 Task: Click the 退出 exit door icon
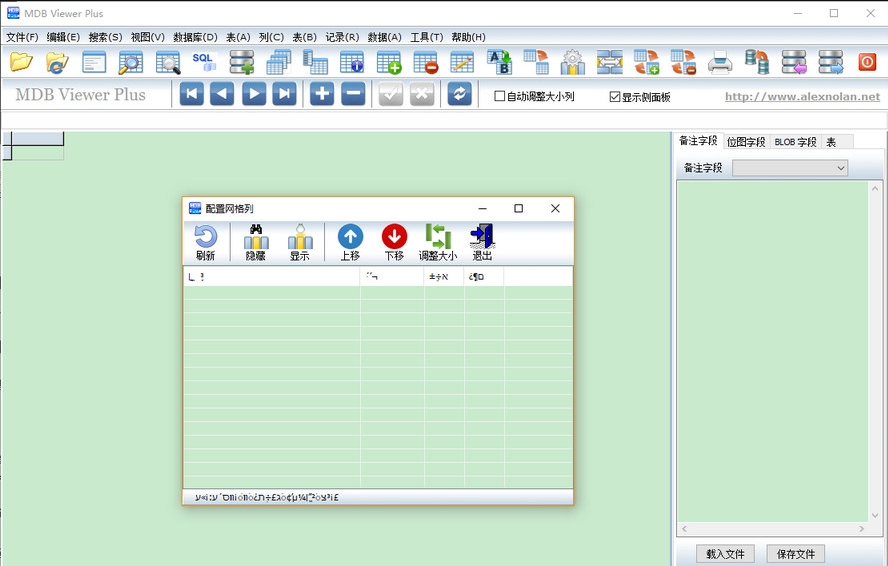(x=482, y=242)
